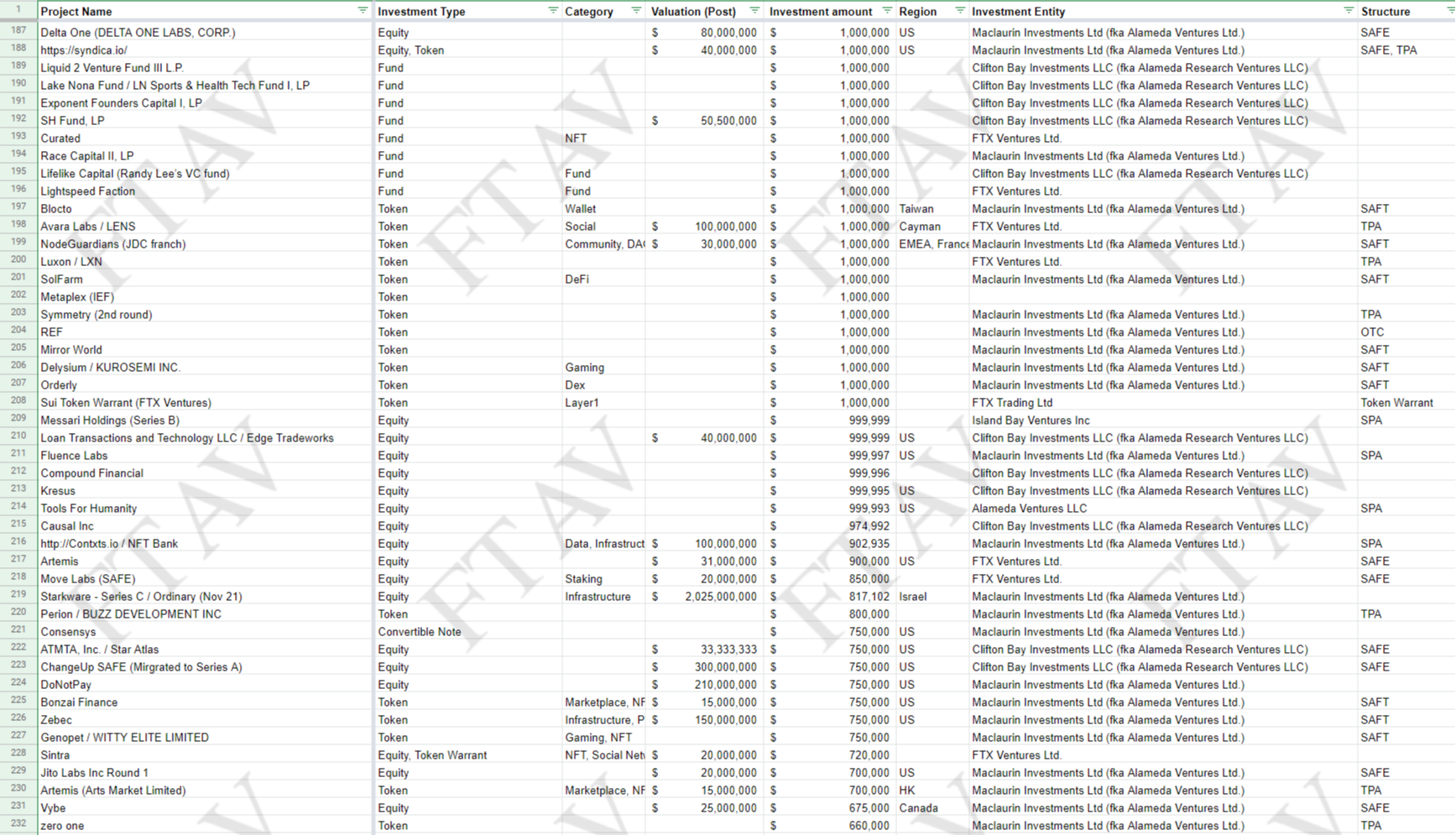Image resolution: width=1456 pixels, height=835 pixels.
Task: Select row 232 header for zero one
Action: (x=18, y=824)
